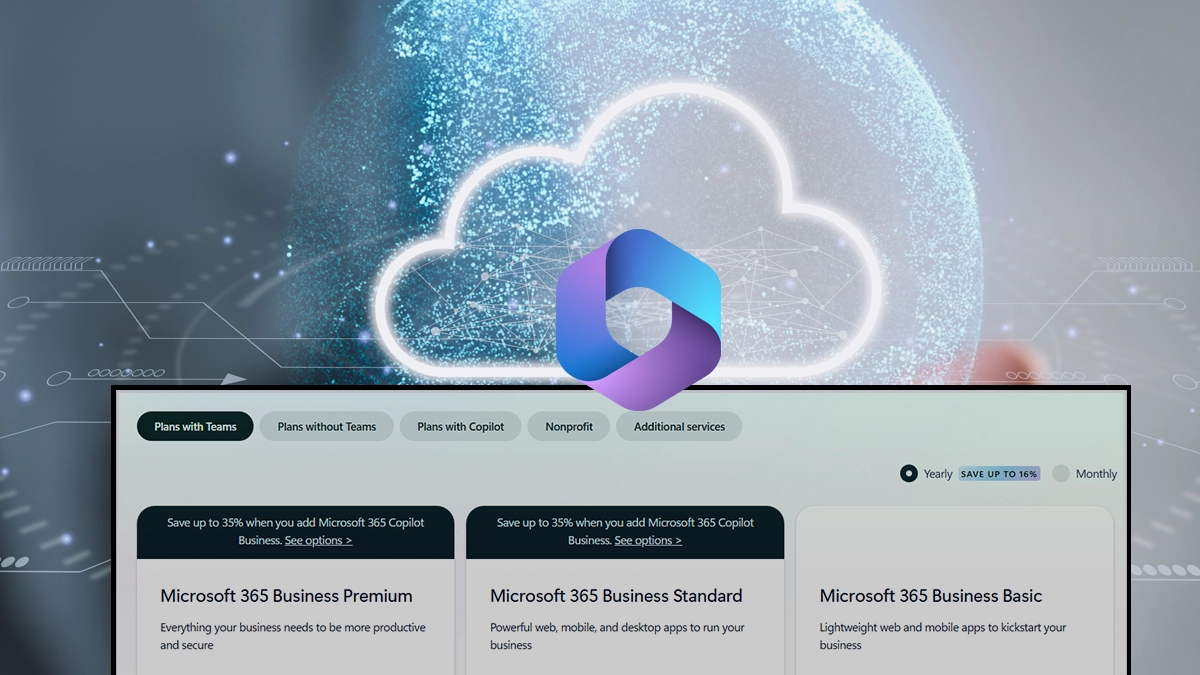Click the SAVE UP TO 16% badge
Screen dimensions: 1200x675
[999, 474]
